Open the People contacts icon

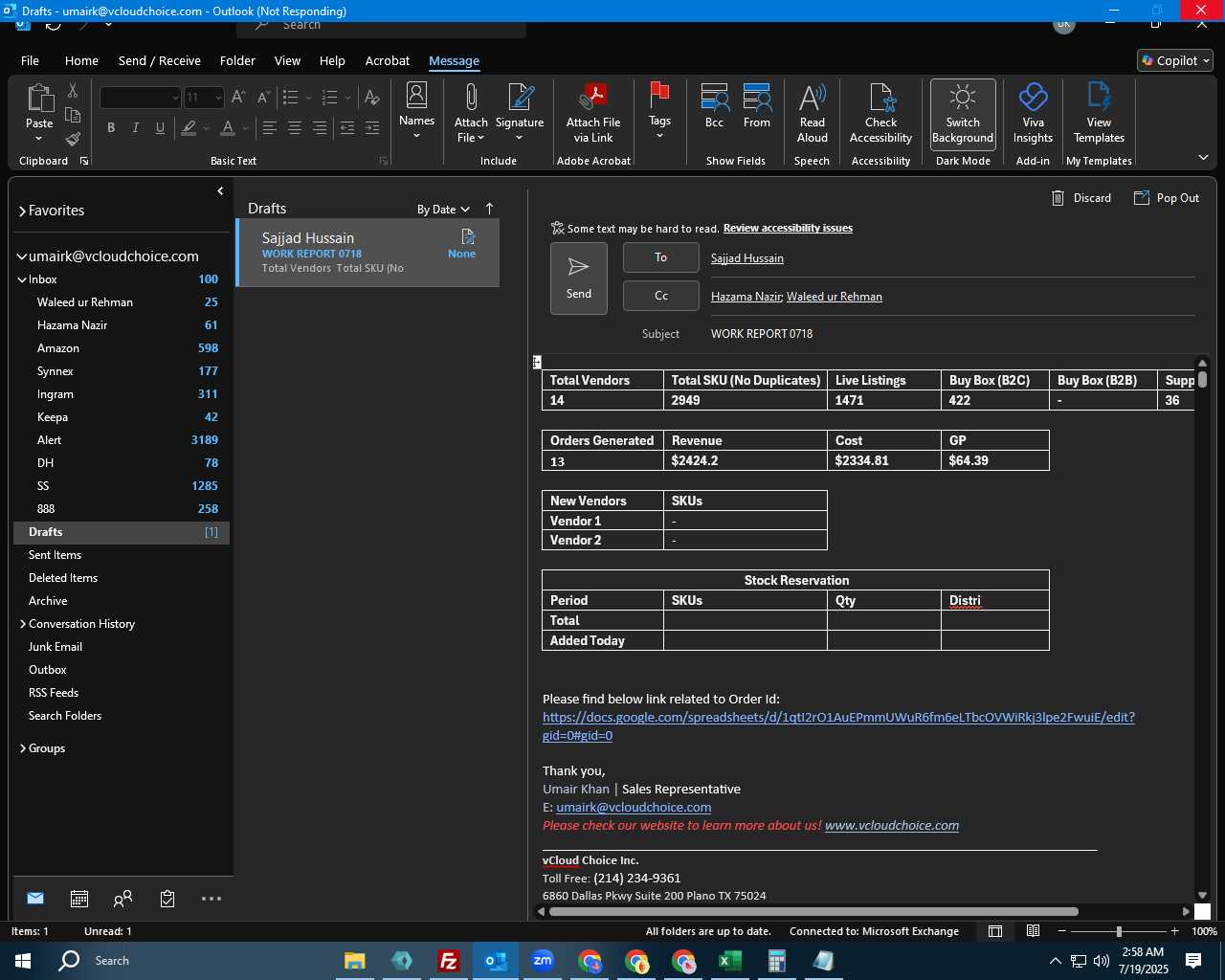[x=122, y=899]
